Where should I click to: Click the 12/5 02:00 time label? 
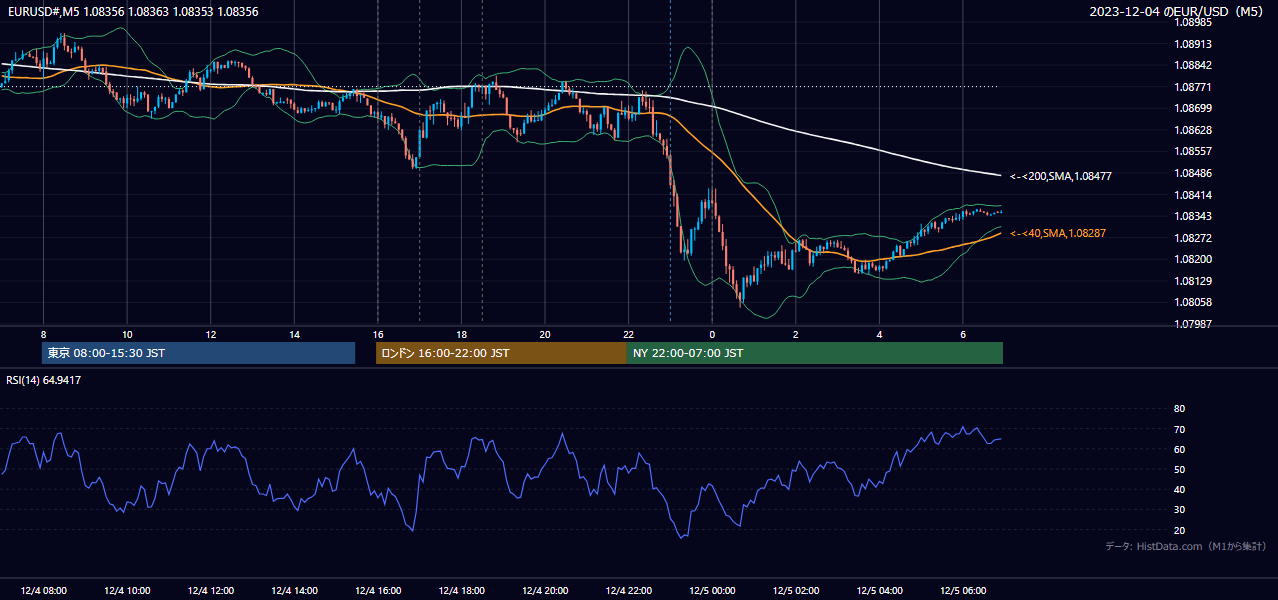coord(795,591)
